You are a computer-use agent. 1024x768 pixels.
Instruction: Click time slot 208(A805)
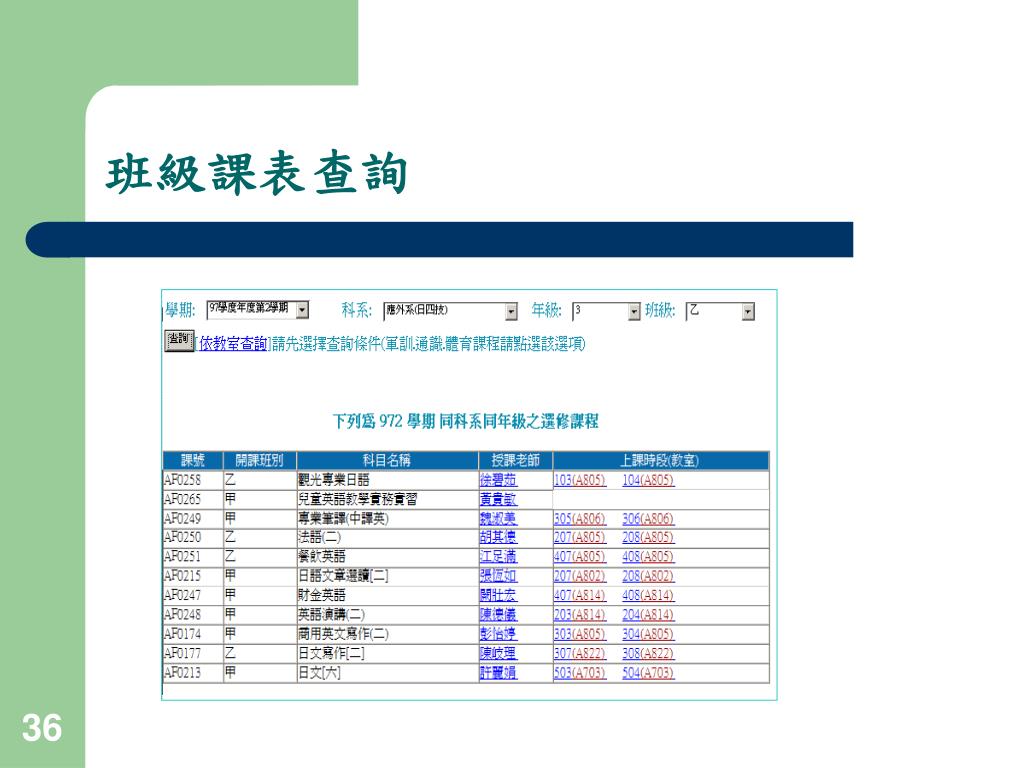tap(648, 537)
